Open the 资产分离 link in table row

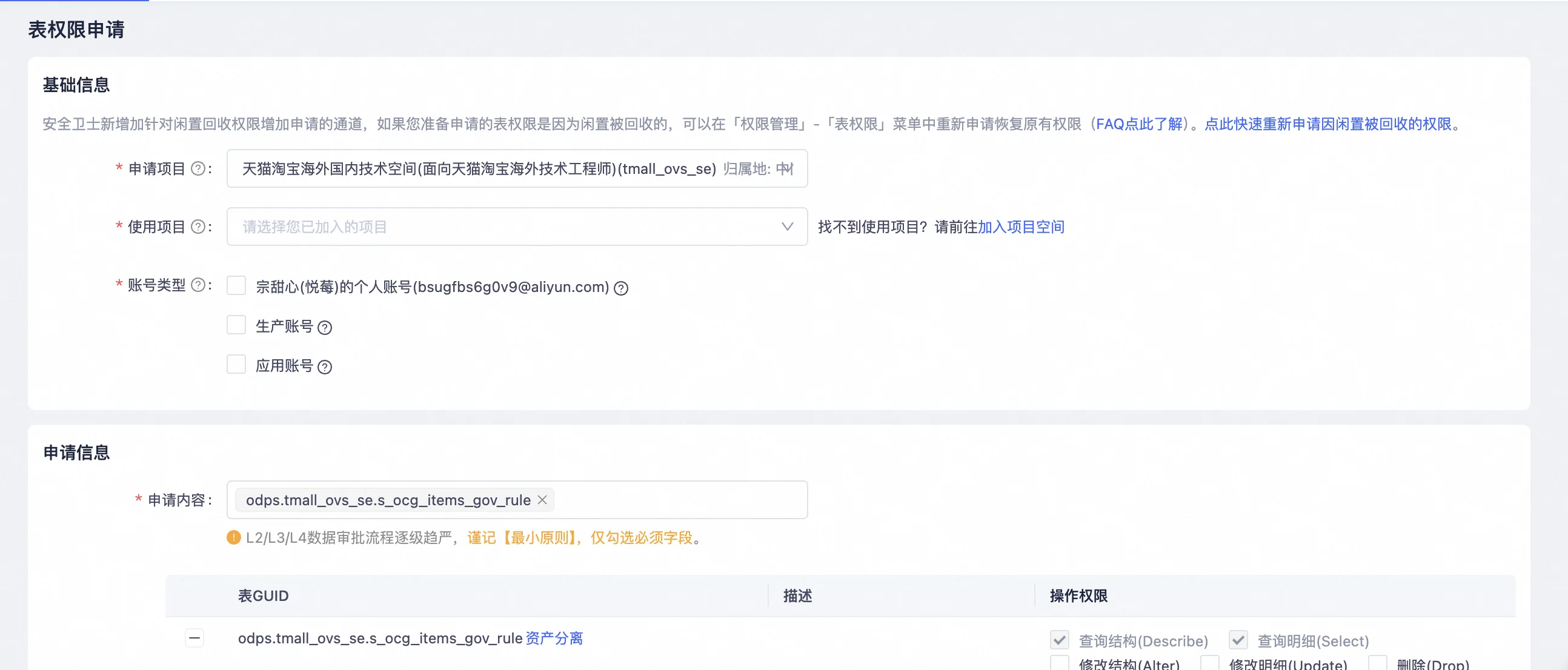(554, 638)
